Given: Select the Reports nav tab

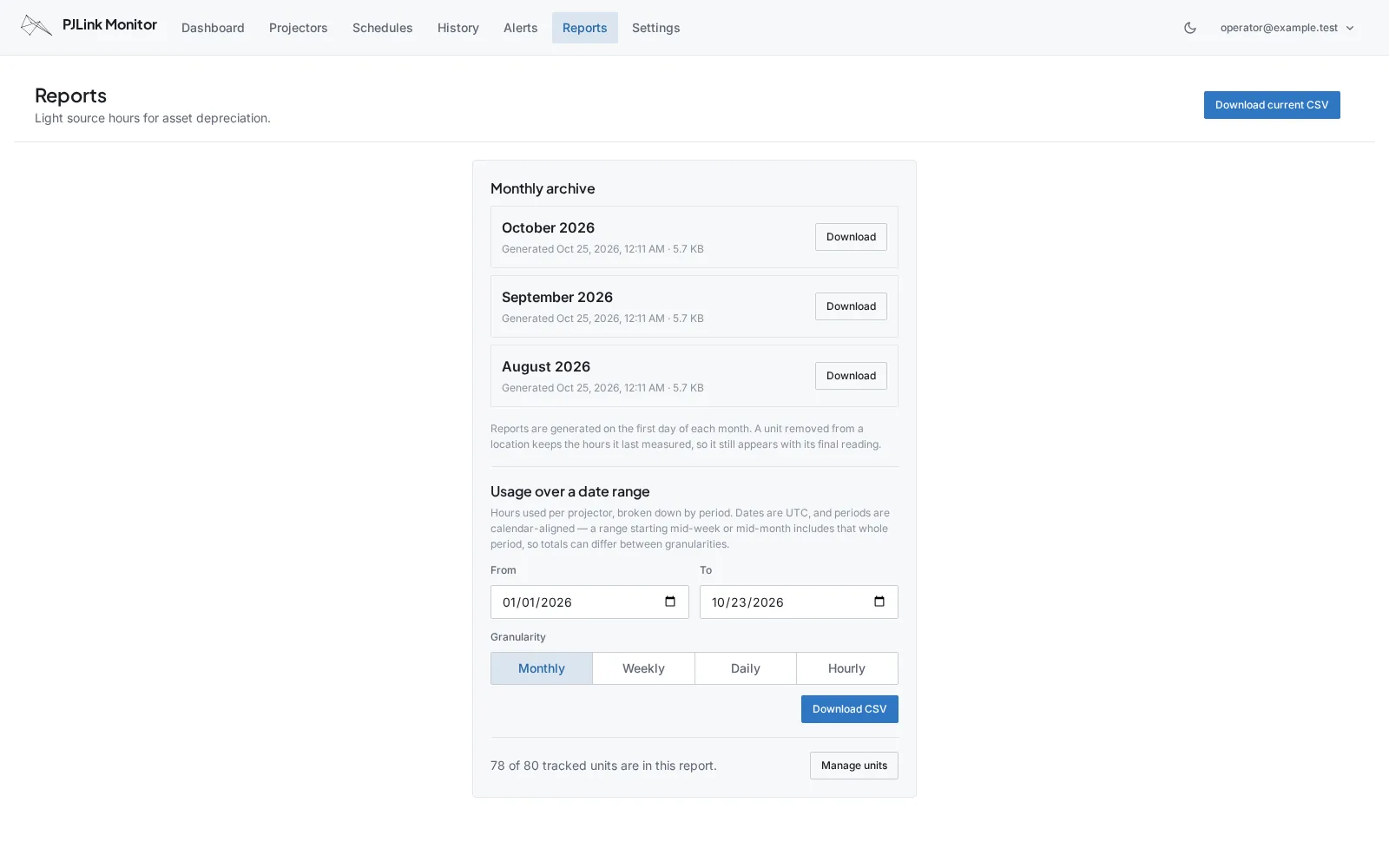Looking at the screenshot, I should 584,28.
